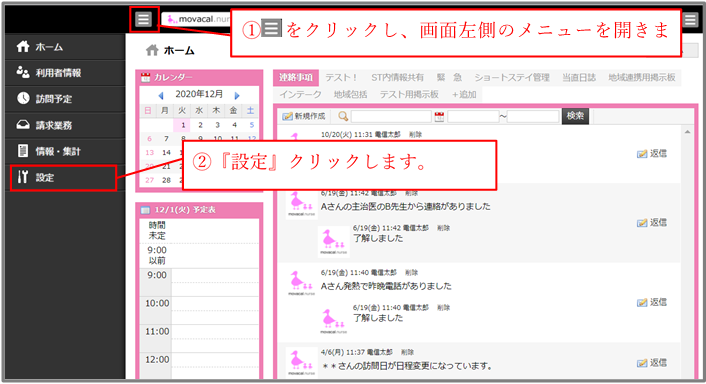This screenshot has width=706, height=384.
Task: Switch to the ショートステイ管理 tab
Action: [512, 77]
